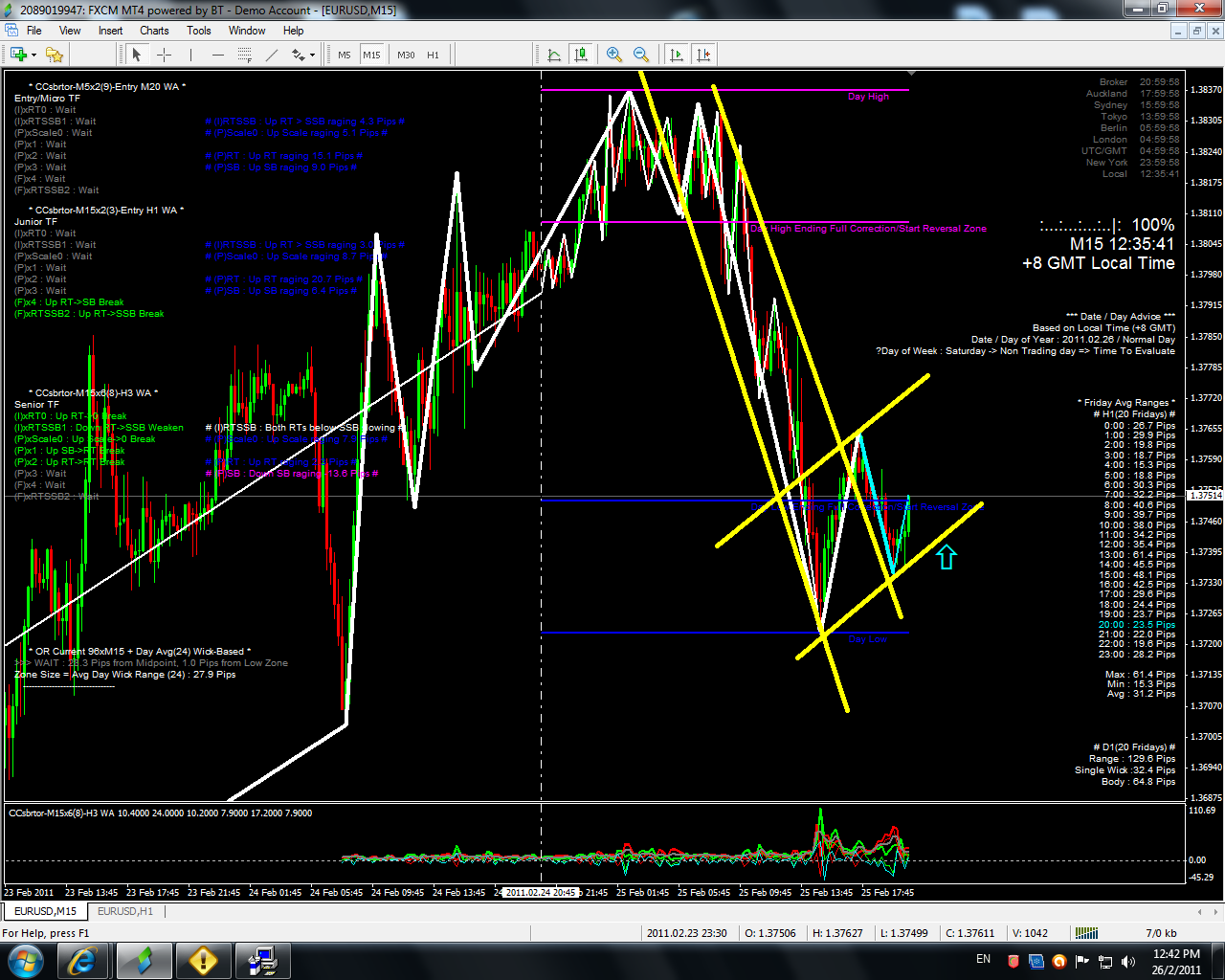Switch to the EURUSD,H1 chart tab

[125, 911]
